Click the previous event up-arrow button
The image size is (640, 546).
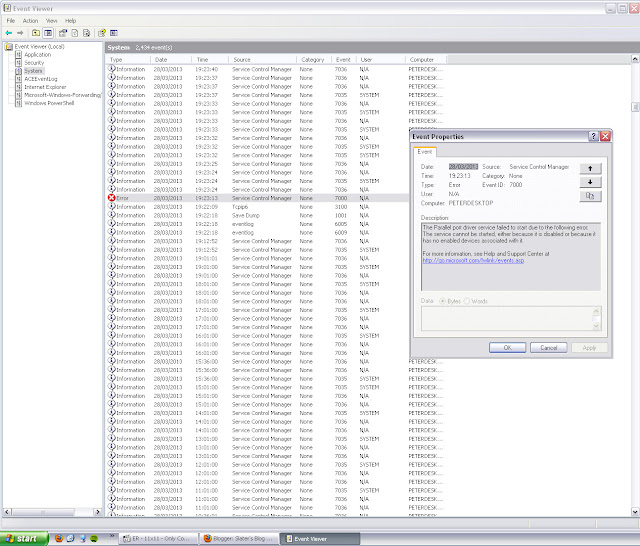coord(590,168)
